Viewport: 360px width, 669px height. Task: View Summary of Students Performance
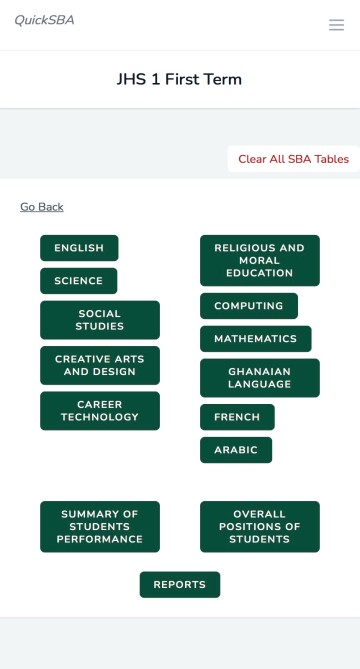pos(100,526)
